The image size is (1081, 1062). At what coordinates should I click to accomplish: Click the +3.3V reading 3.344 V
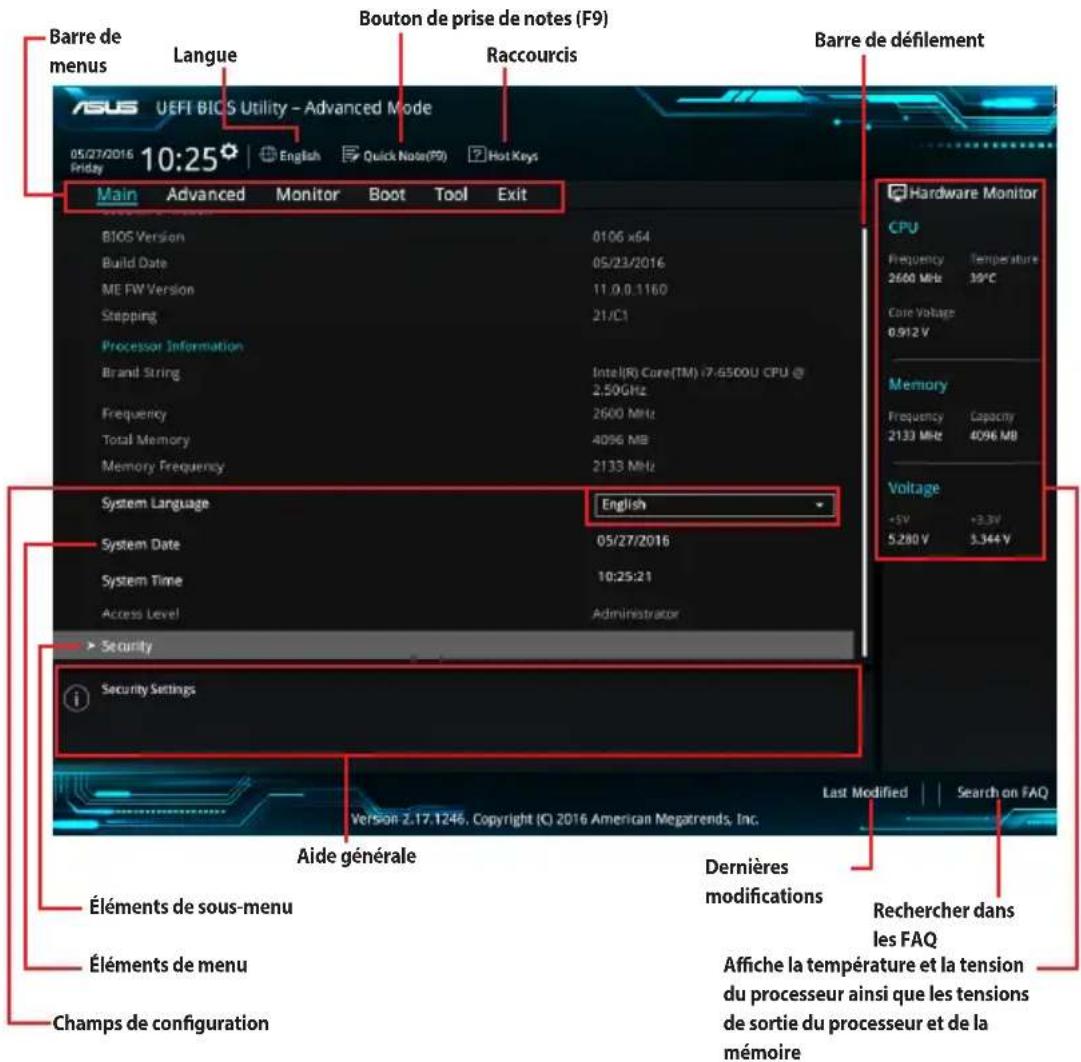click(991, 539)
